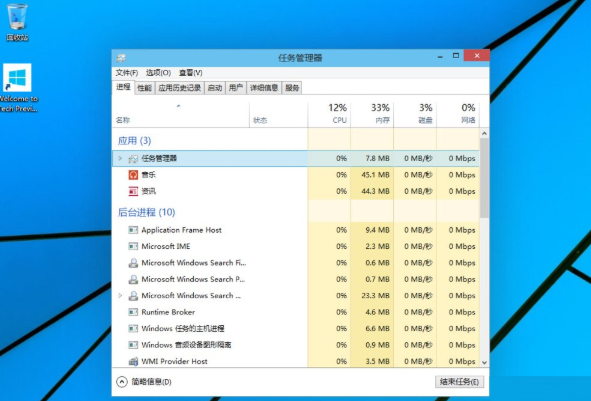The width and height of the screenshot is (591, 401).
Task: Maximize the Task Manager window
Action: click(x=456, y=56)
